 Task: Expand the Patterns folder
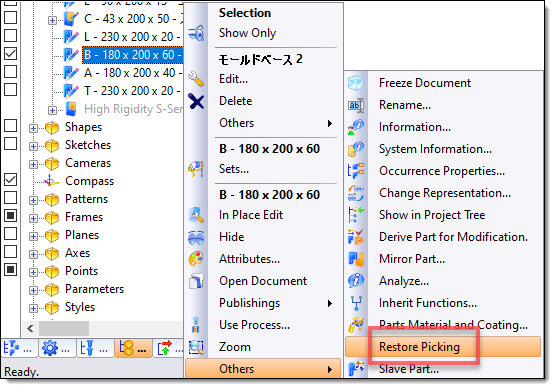click(33, 200)
